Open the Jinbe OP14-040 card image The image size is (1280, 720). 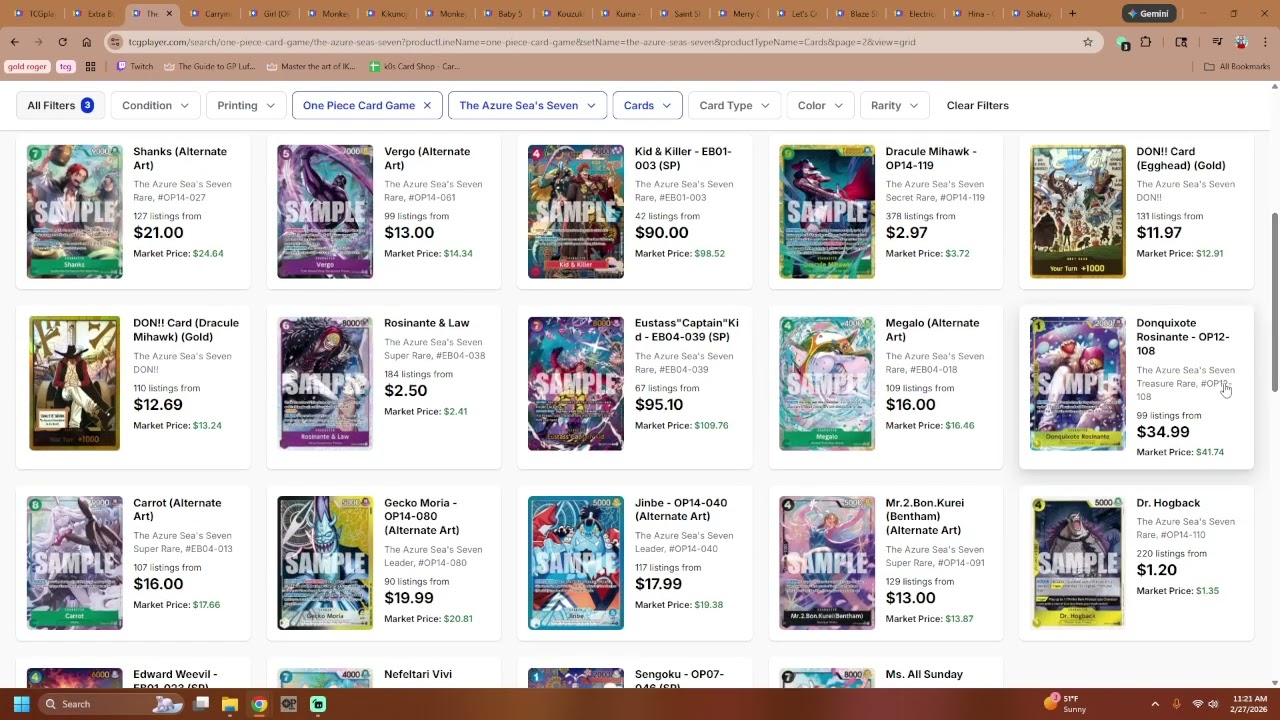click(x=576, y=563)
